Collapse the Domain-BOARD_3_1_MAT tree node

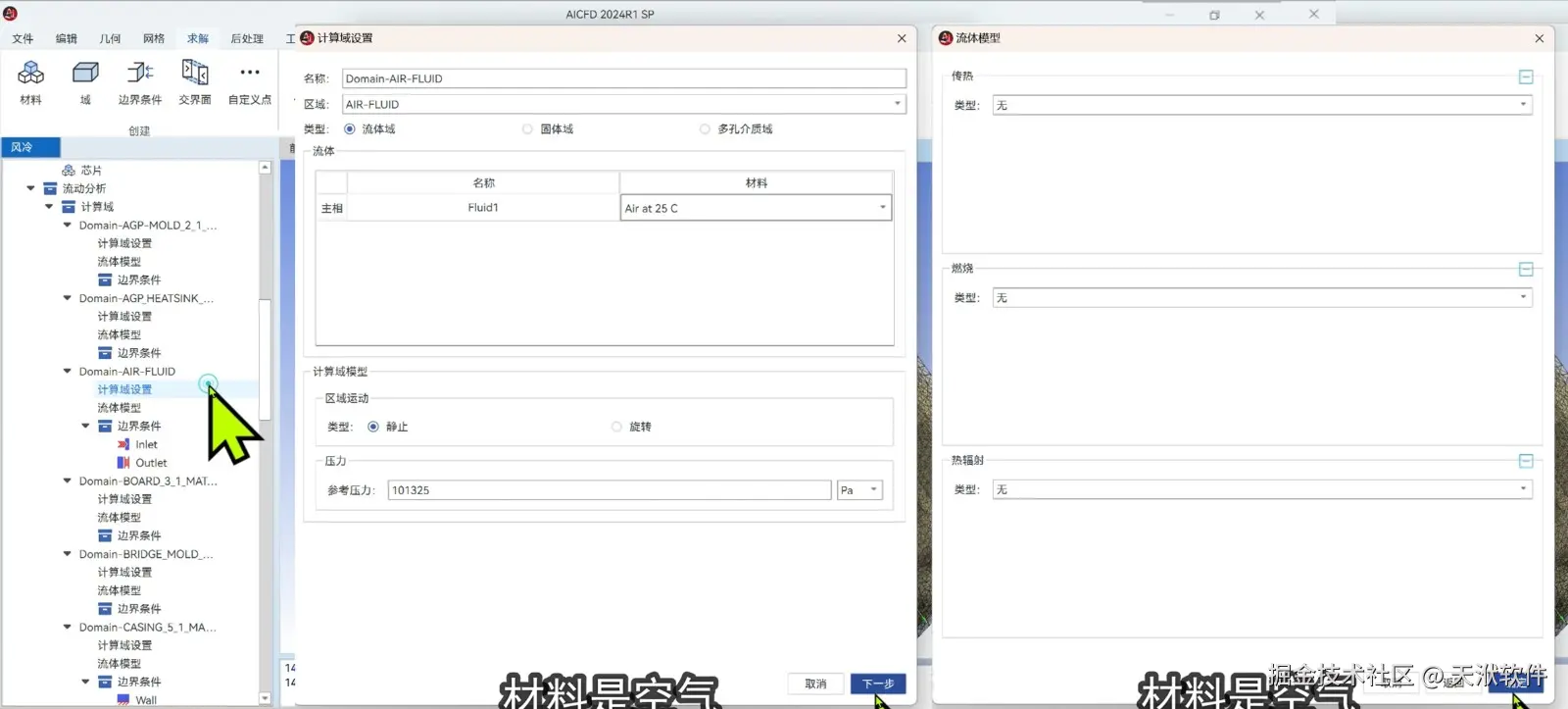click(68, 481)
